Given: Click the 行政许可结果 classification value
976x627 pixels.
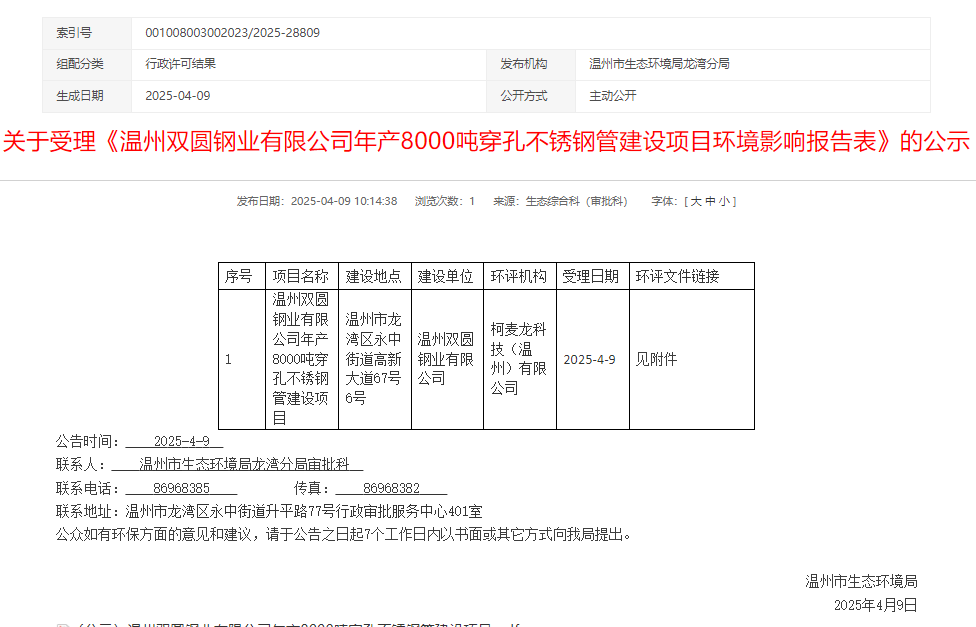Looking at the screenshot, I should (x=181, y=64).
